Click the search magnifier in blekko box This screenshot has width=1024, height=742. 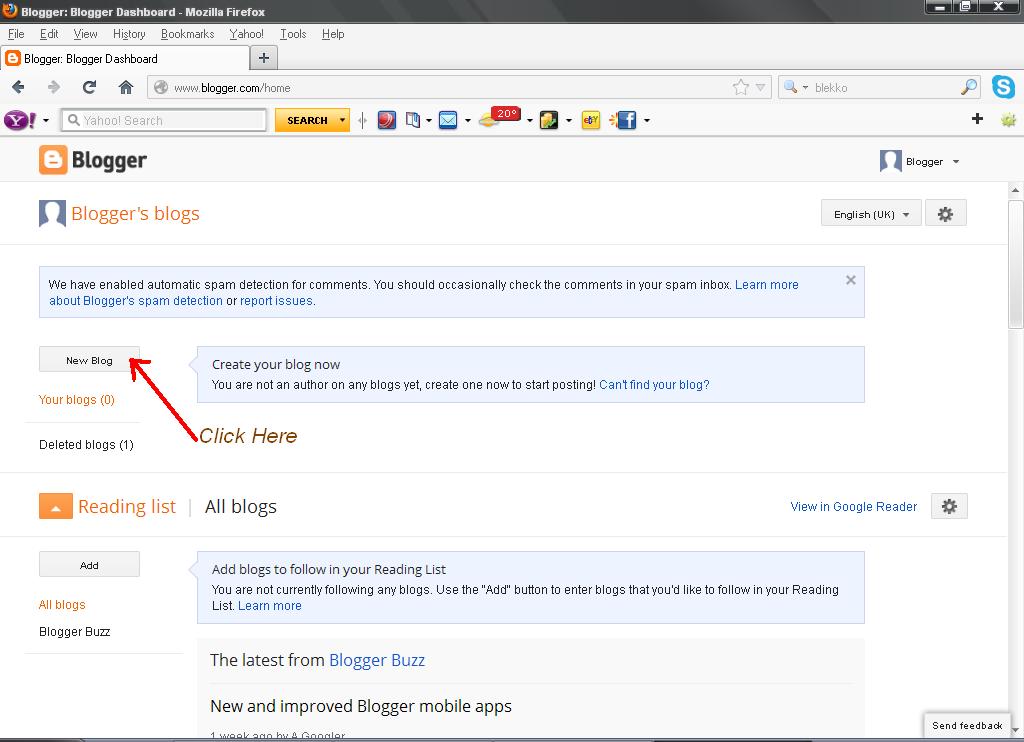(x=970, y=87)
